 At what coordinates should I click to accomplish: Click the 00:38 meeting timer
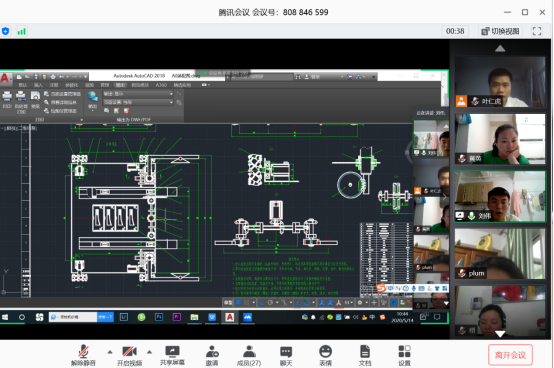point(455,31)
